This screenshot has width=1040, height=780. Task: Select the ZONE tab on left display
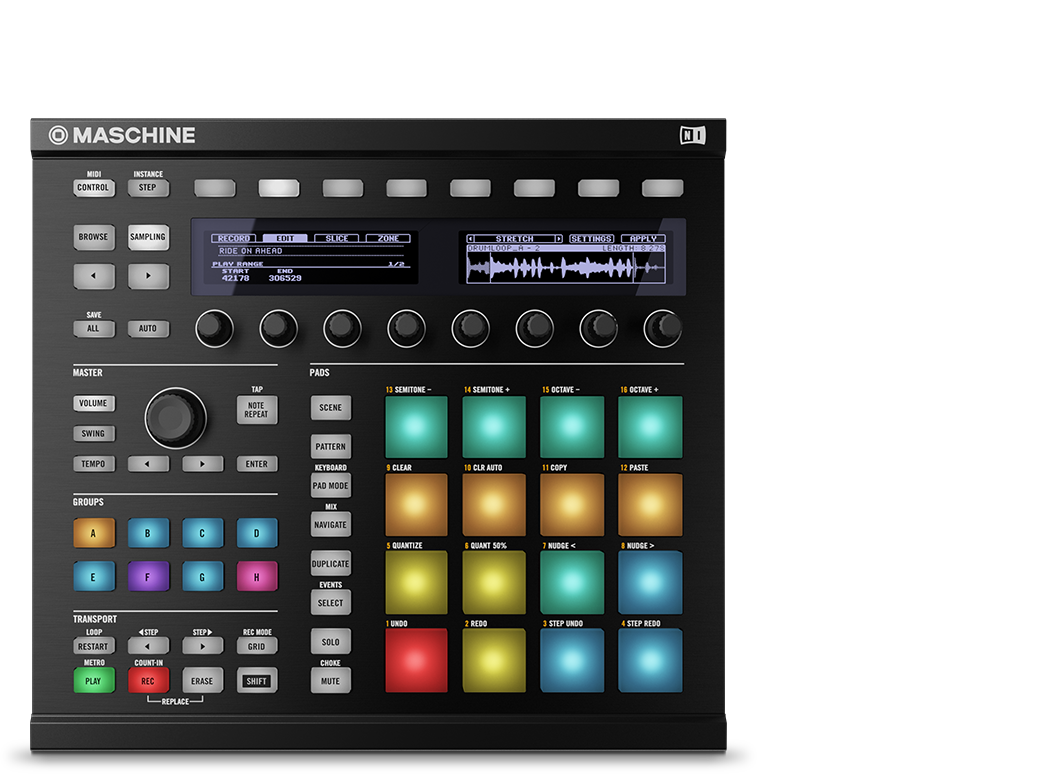pyautogui.click(x=388, y=238)
